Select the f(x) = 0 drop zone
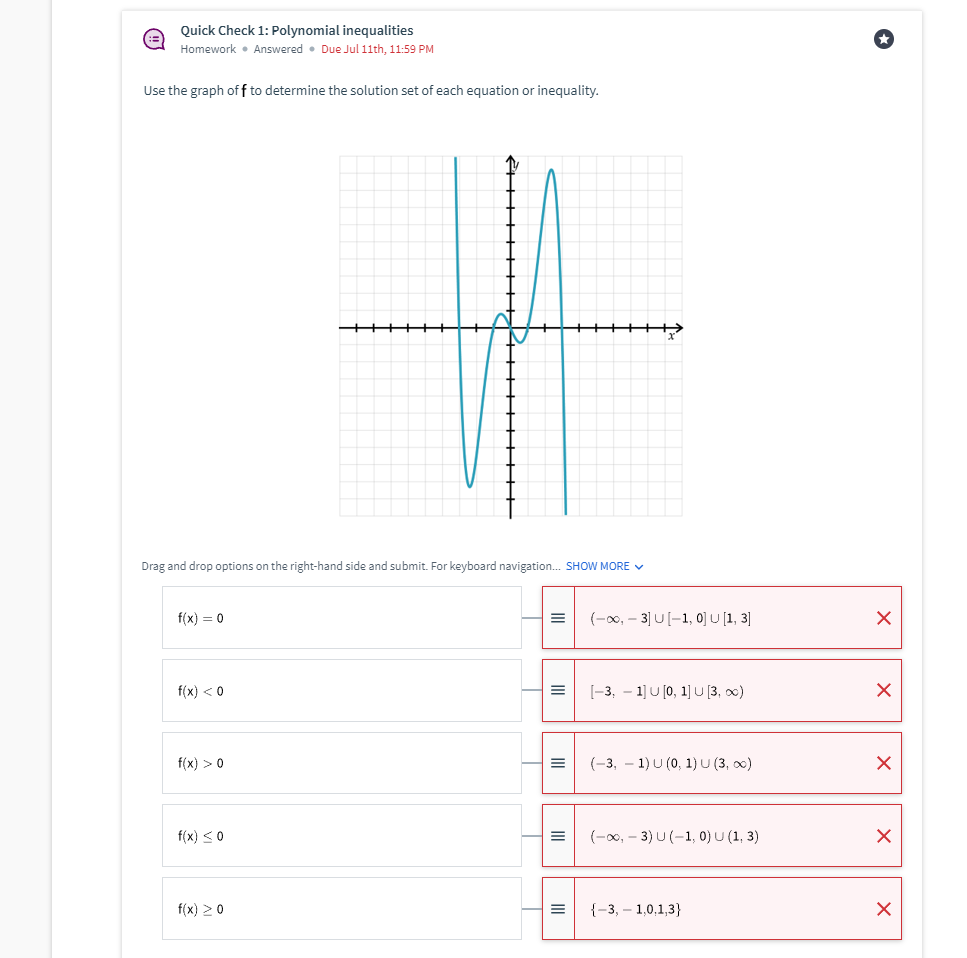 click(x=341, y=618)
